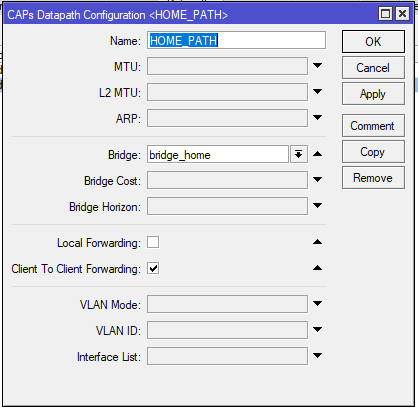Expand the VLAN Mode field arrow

318,304
